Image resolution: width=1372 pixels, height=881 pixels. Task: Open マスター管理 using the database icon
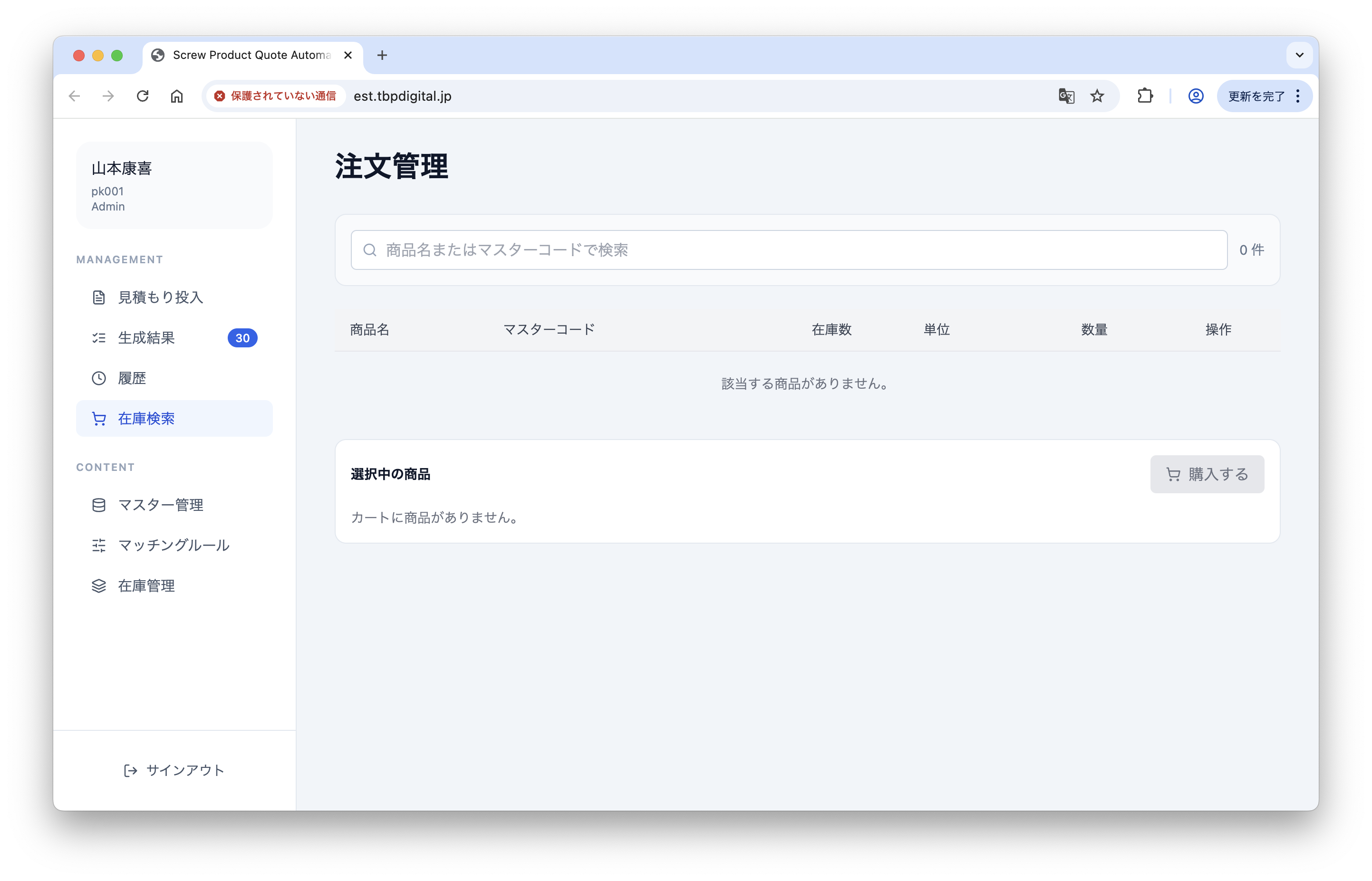(99, 505)
